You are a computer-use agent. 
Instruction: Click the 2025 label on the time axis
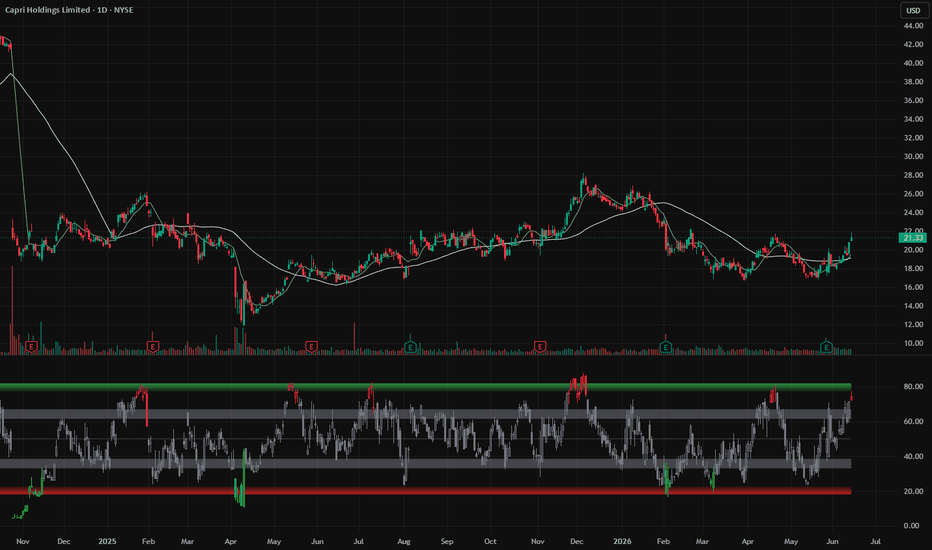pos(108,542)
